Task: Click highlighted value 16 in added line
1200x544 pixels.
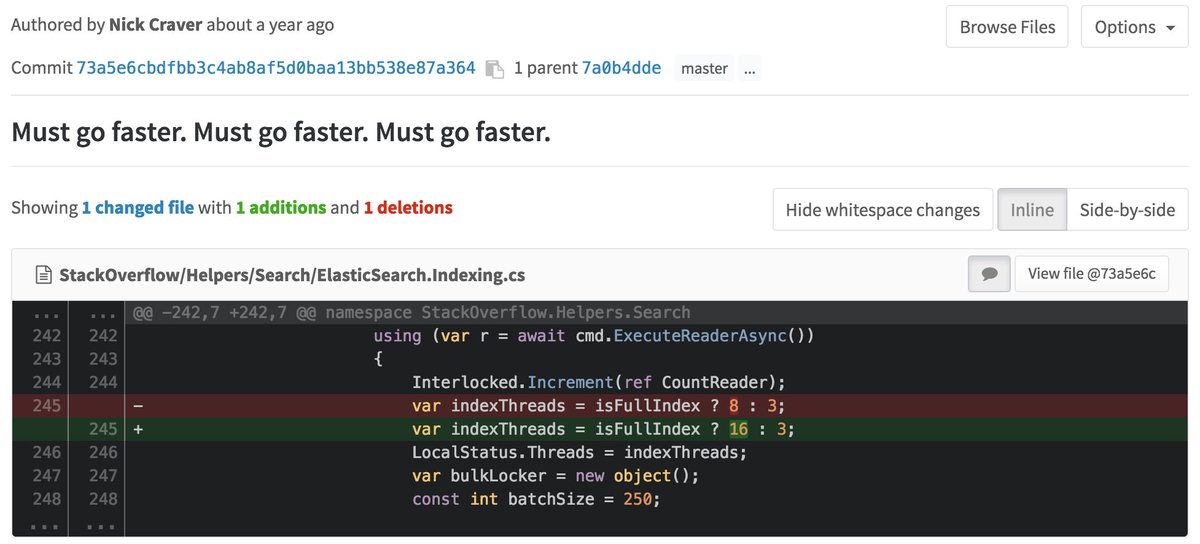Action: (738, 429)
